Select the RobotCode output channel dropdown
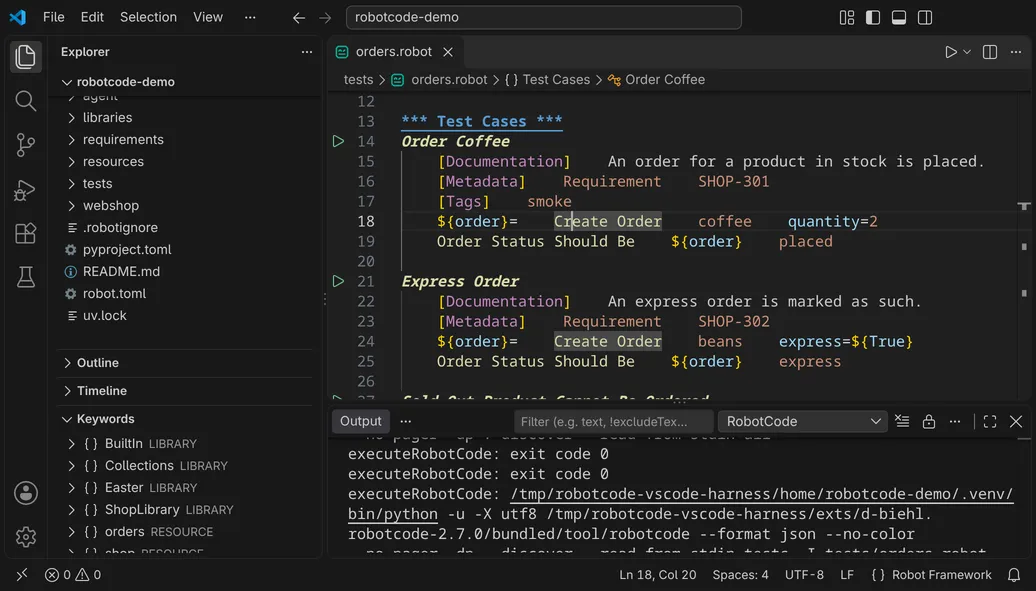The image size is (1036, 591). pyautogui.click(x=803, y=421)
